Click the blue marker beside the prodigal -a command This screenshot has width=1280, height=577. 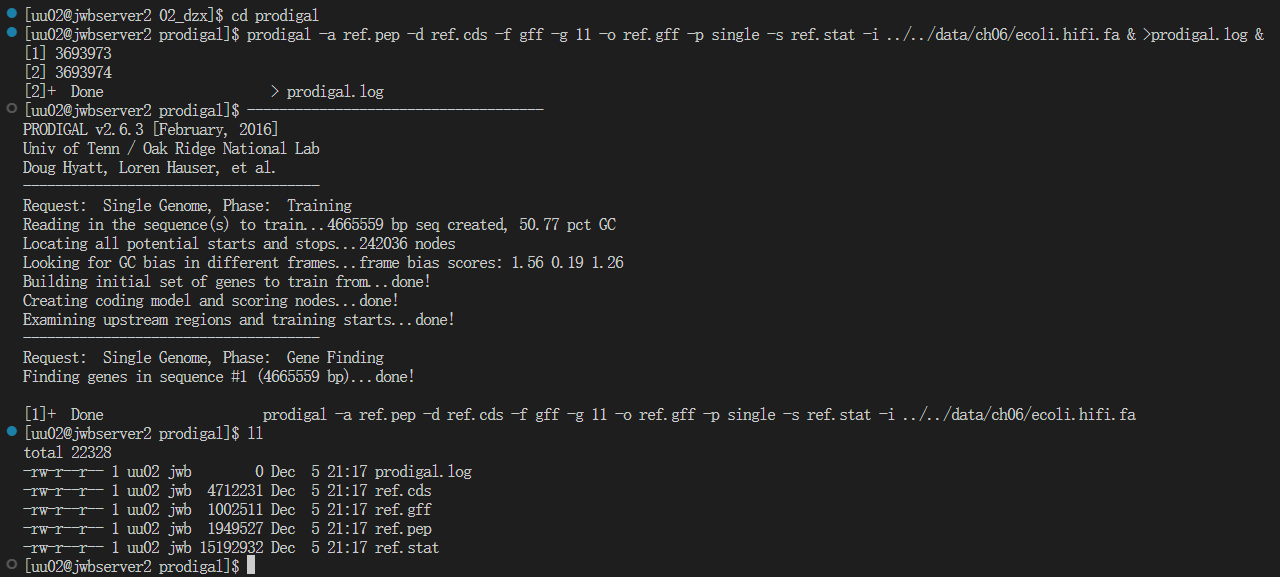click(11, 34)
